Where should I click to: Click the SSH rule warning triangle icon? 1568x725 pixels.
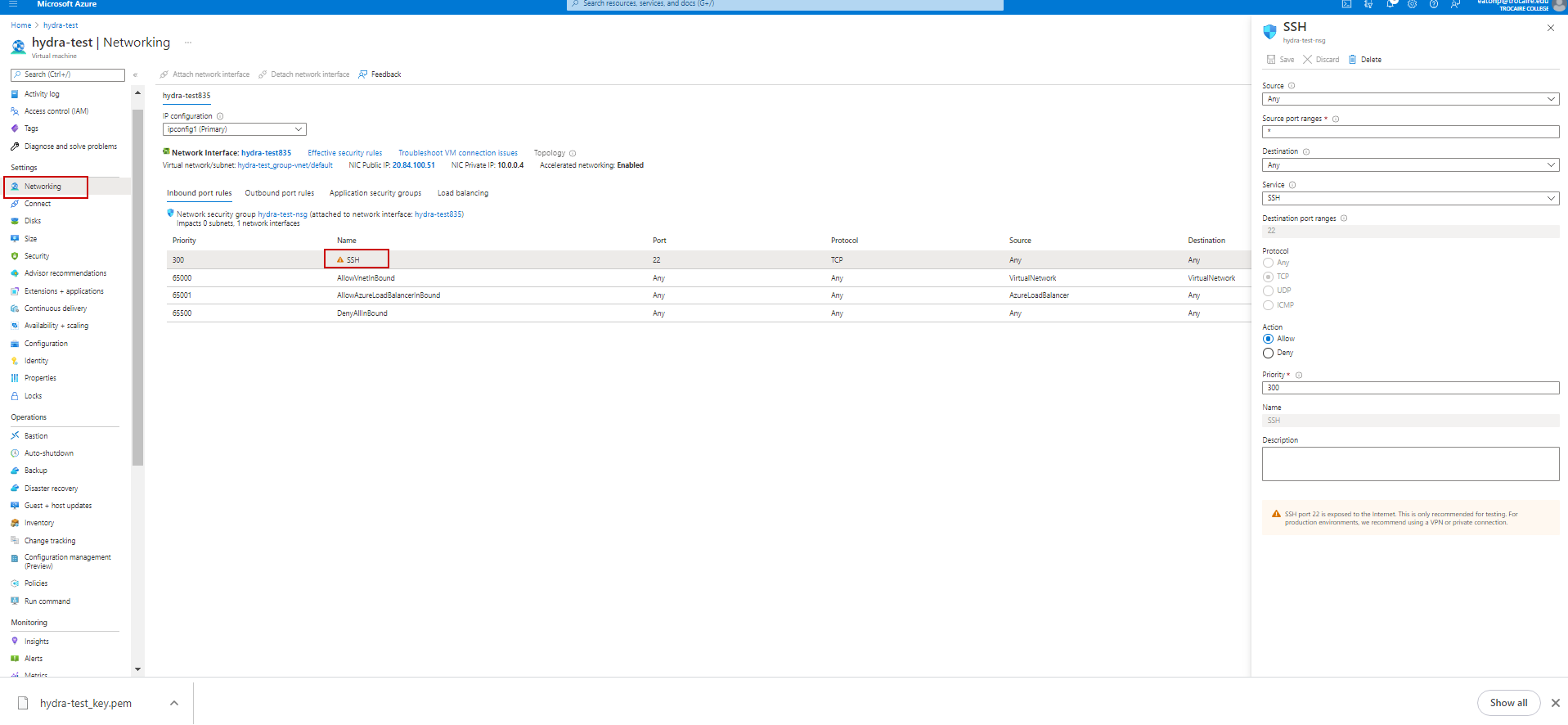tap(340, 259)
